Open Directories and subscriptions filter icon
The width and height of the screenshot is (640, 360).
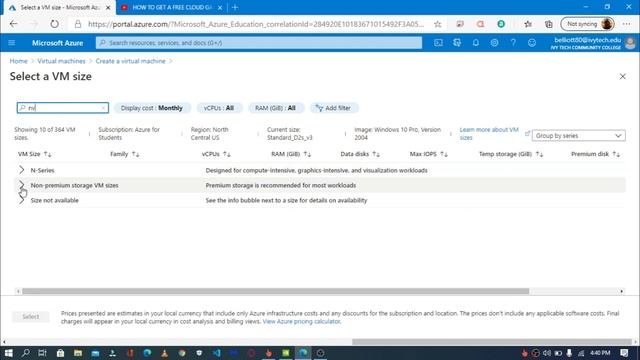pos(457,43)
